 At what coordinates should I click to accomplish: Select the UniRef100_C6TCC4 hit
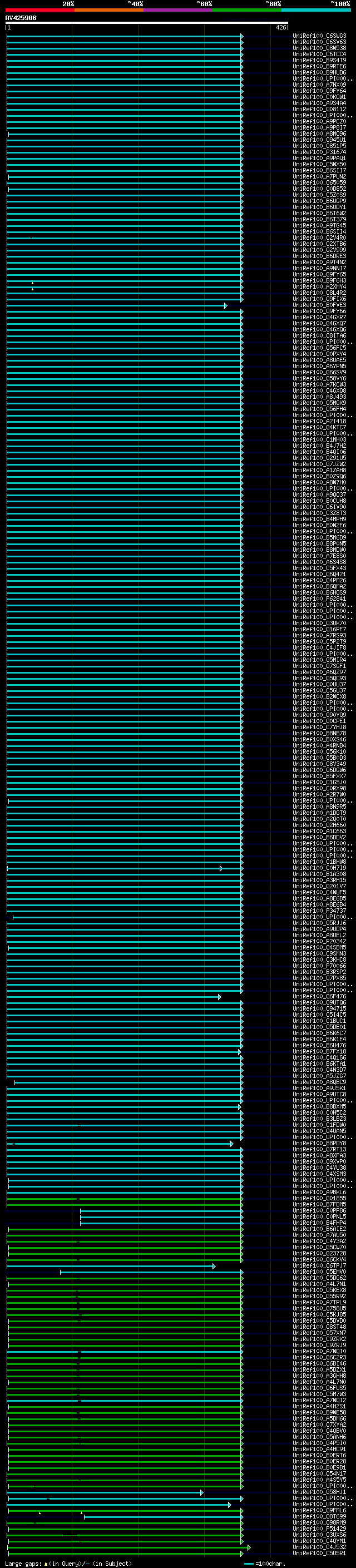(x=319, y=54)
